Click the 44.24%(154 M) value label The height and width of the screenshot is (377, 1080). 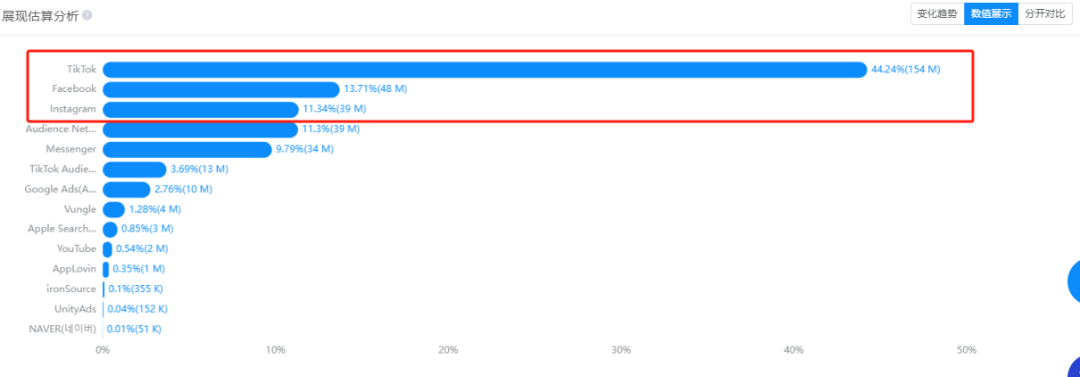pyautogui.click(x=906, y=70)
